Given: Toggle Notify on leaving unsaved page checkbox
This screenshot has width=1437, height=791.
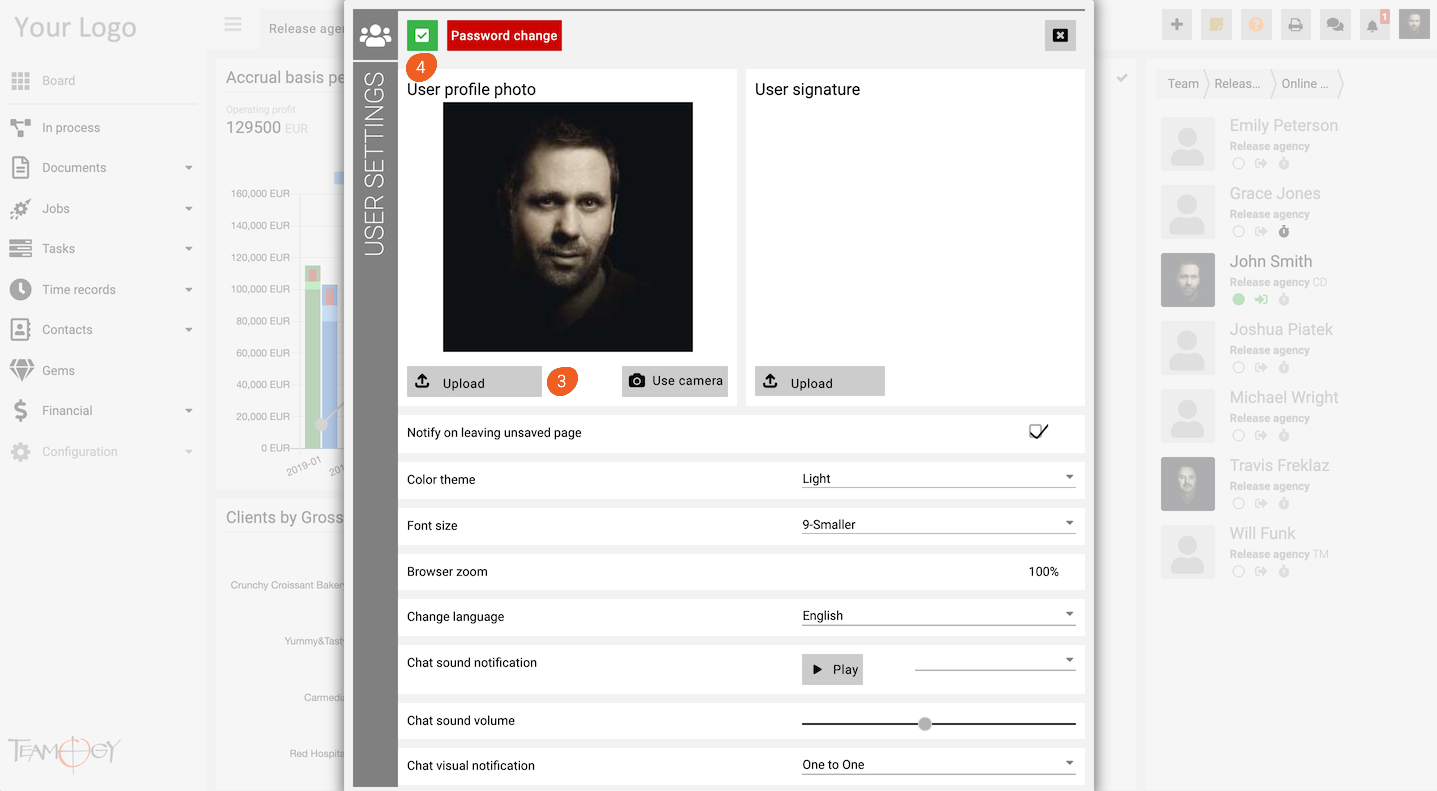Looking at the screenshot, I should (1038, 432).
